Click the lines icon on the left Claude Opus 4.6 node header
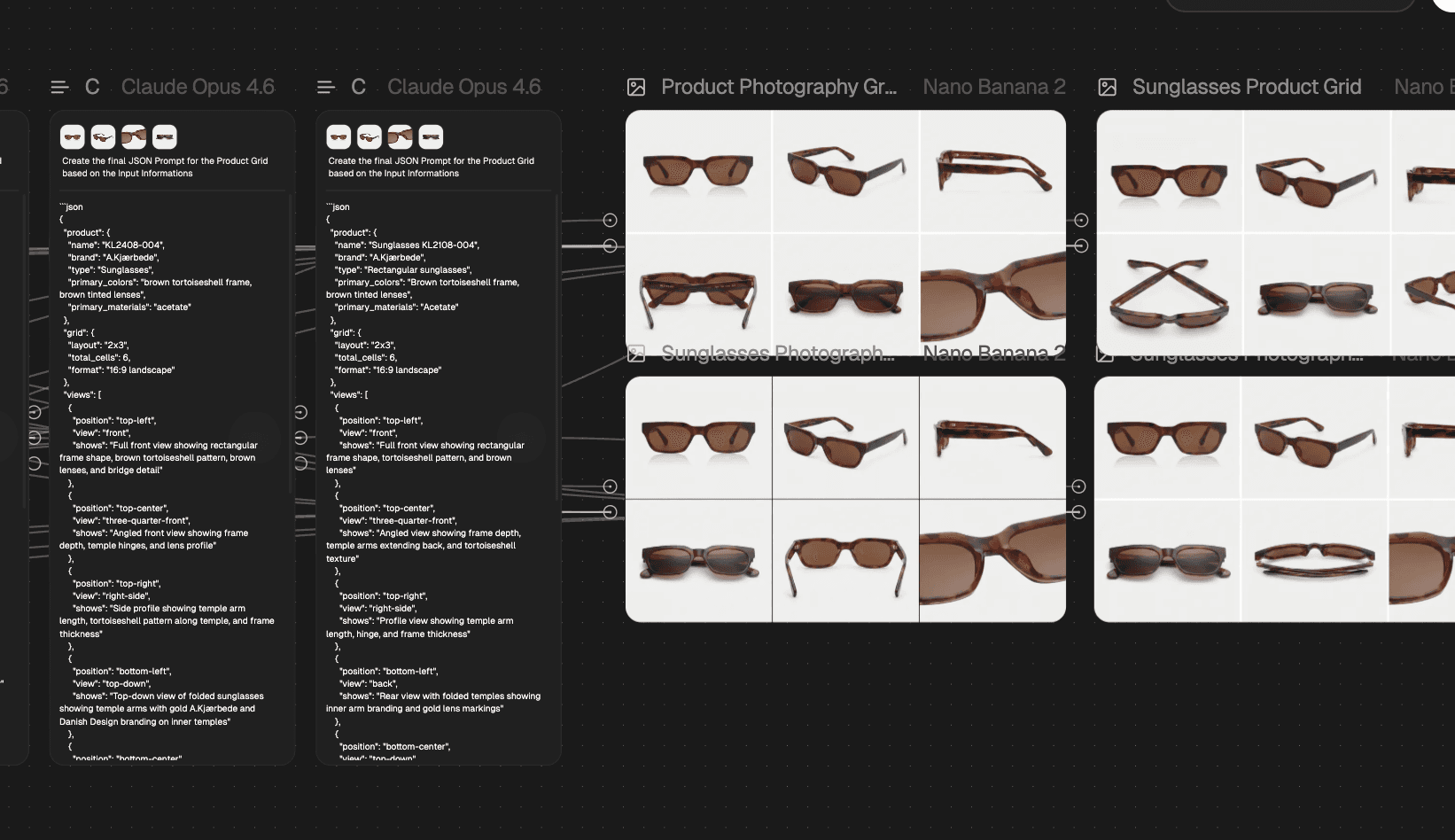1455x840 pixels. tap(60, 87)
